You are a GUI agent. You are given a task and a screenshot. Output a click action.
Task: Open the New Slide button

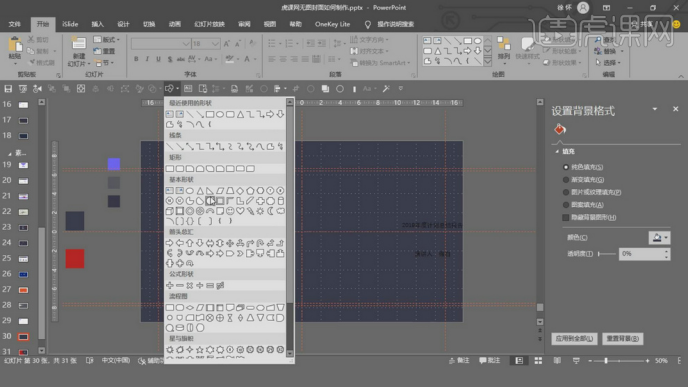point(79,52)
